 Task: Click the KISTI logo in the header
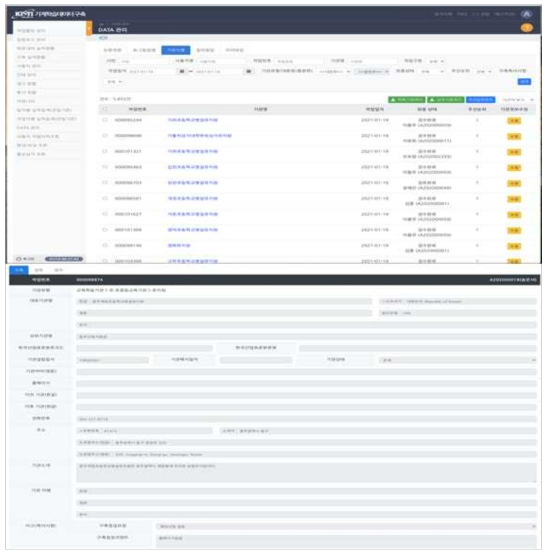(x=24, y=14)
